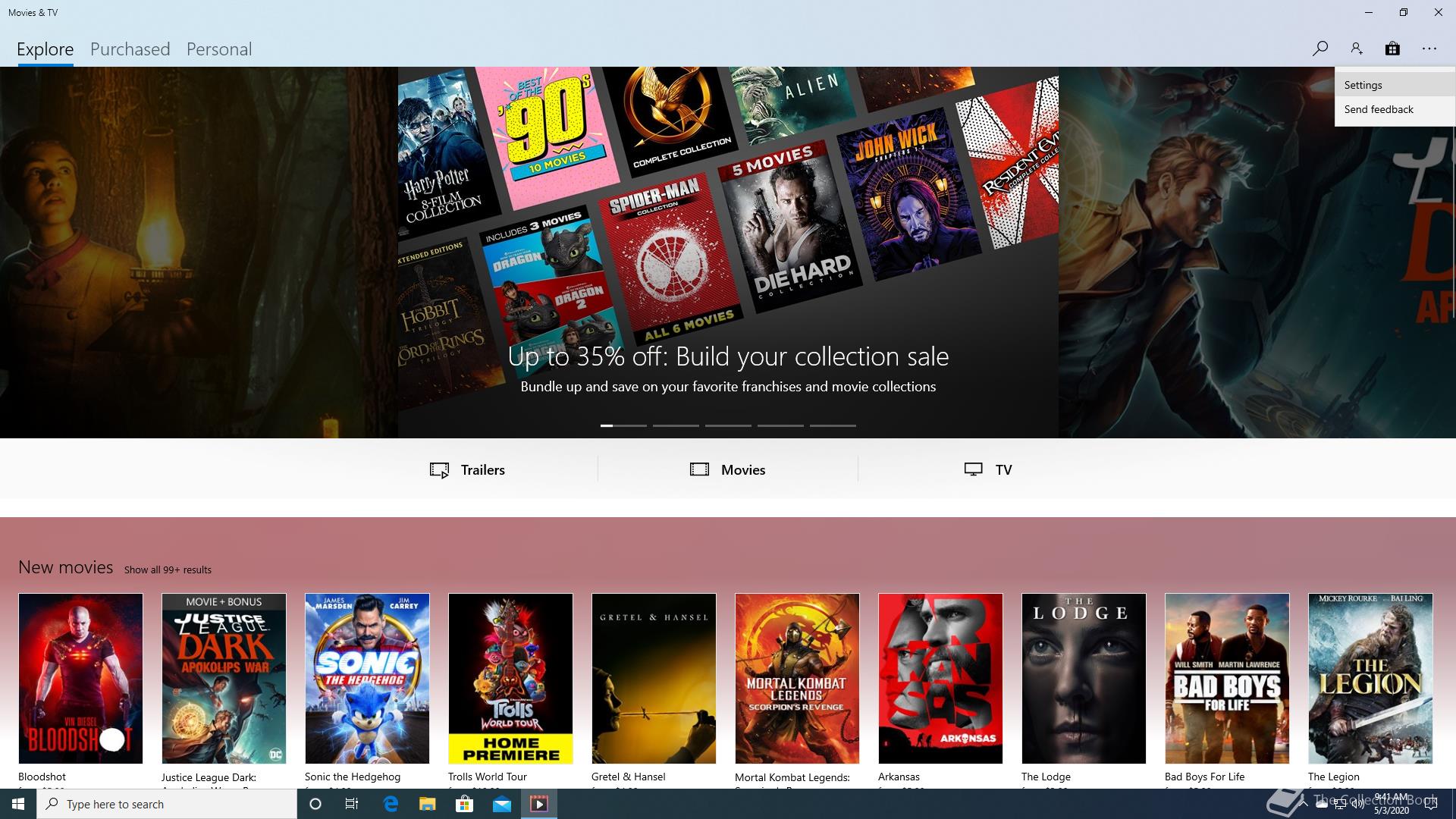Select the first carousel page indicator

[623, 425]
